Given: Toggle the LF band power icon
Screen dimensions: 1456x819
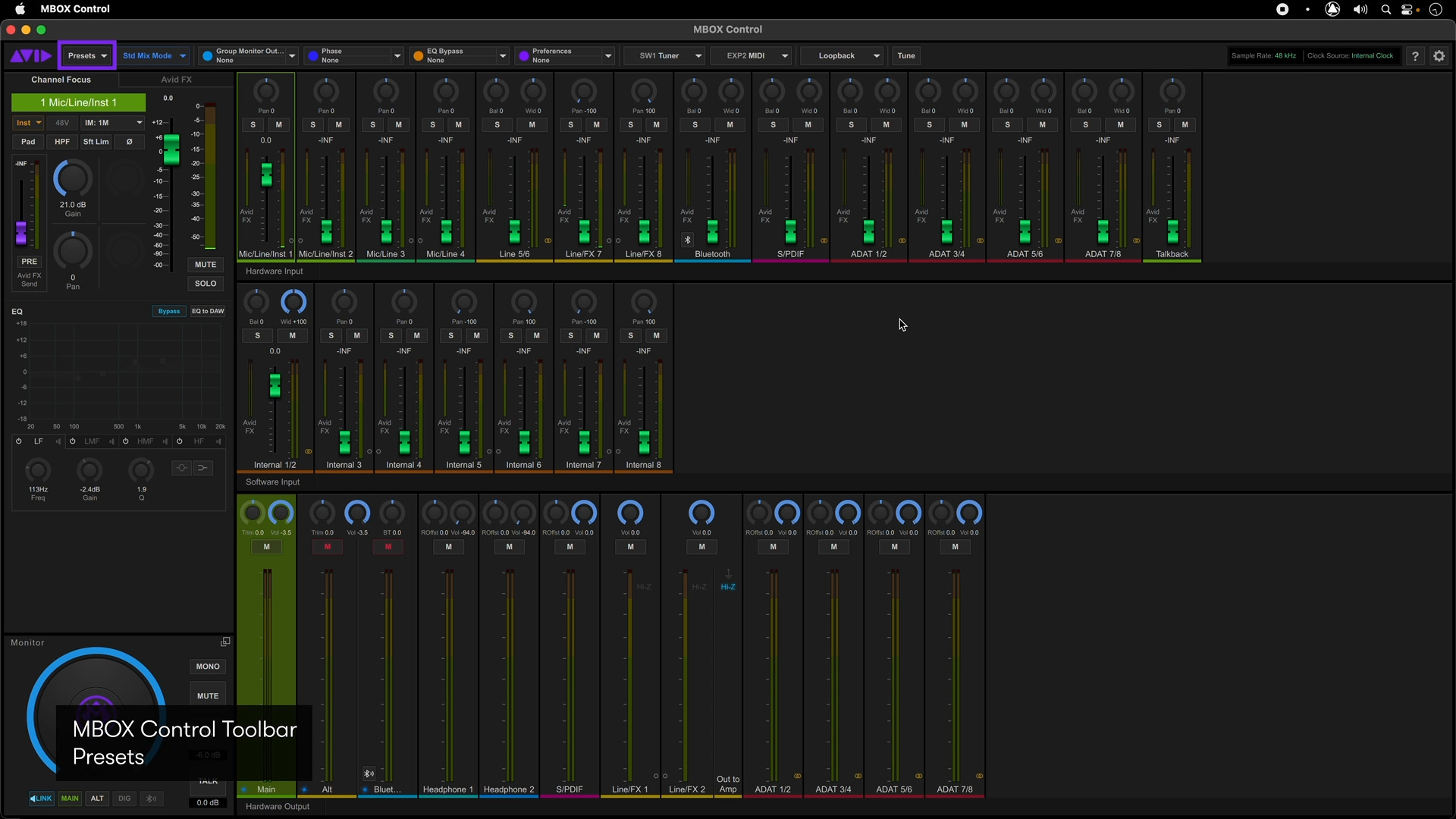Looking at the screenshot, I should [x=18, y=441].
